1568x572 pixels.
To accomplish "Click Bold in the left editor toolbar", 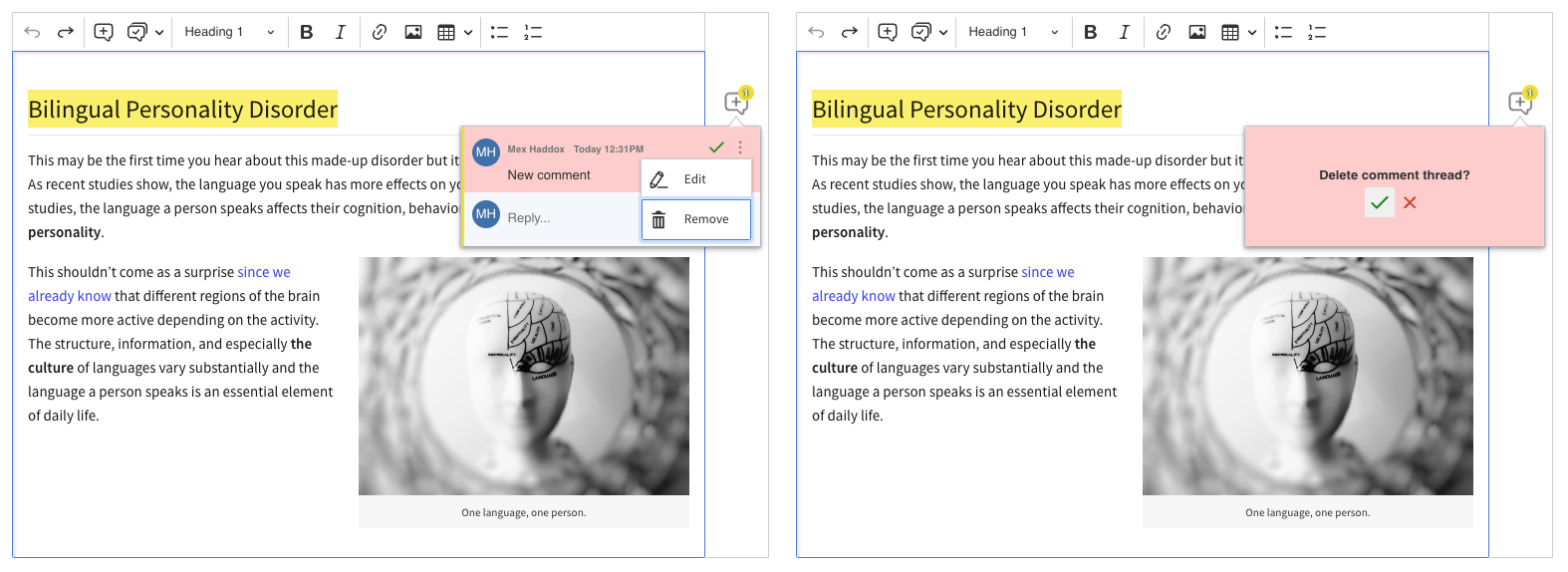I will pyautogui.click(x=307, y=32).
